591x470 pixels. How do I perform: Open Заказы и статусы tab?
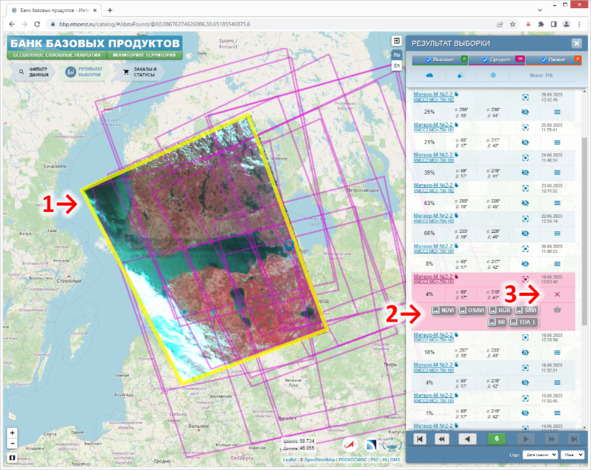point(140,72)
